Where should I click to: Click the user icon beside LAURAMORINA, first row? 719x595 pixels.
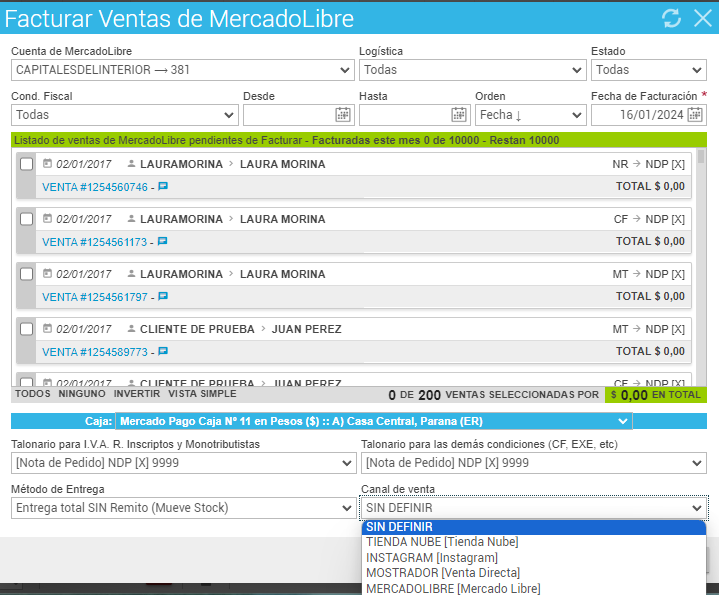pyautogui.click(x=131, y=163)
